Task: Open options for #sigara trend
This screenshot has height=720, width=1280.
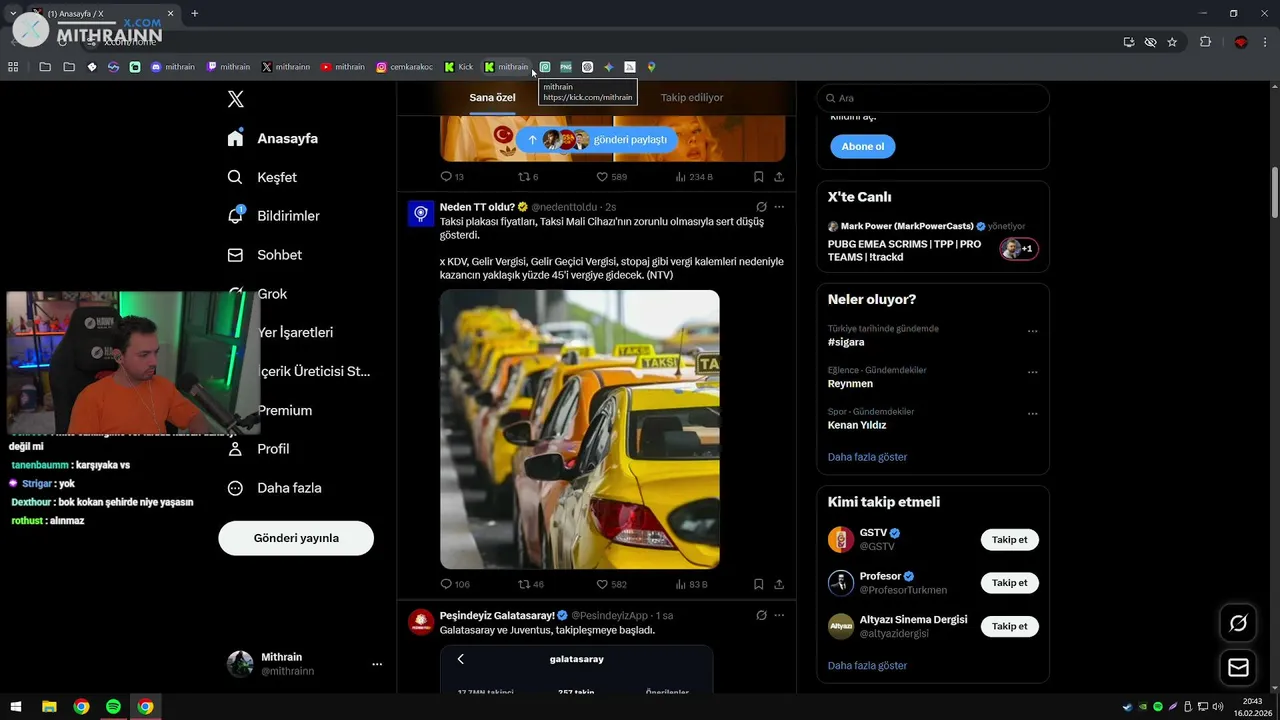Action: pos(1033,331)
